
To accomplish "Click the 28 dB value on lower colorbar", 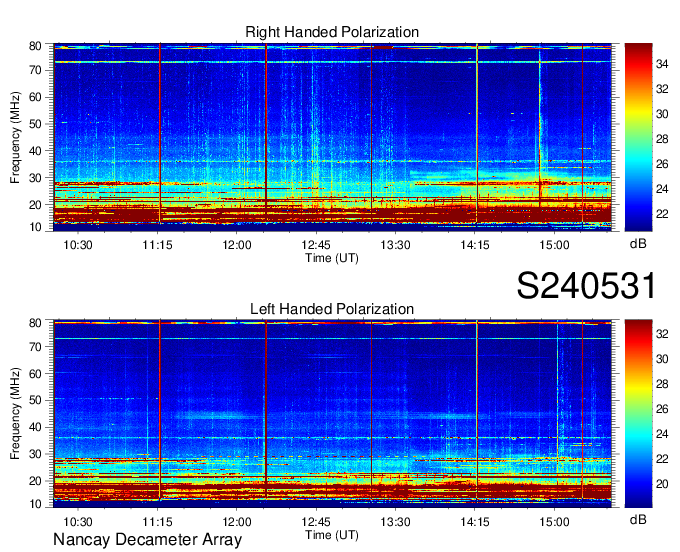I will tap(662, 384).
